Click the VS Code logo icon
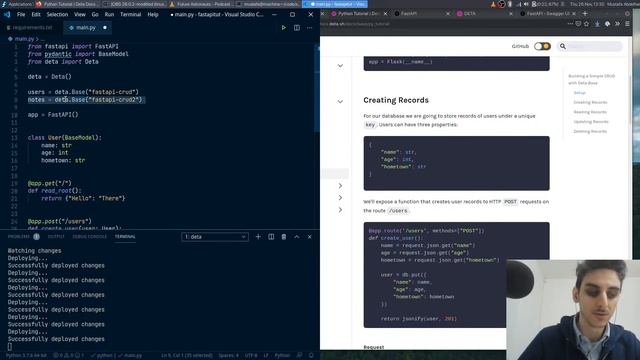This screenshot has width=640, height=360. [7, 14]
